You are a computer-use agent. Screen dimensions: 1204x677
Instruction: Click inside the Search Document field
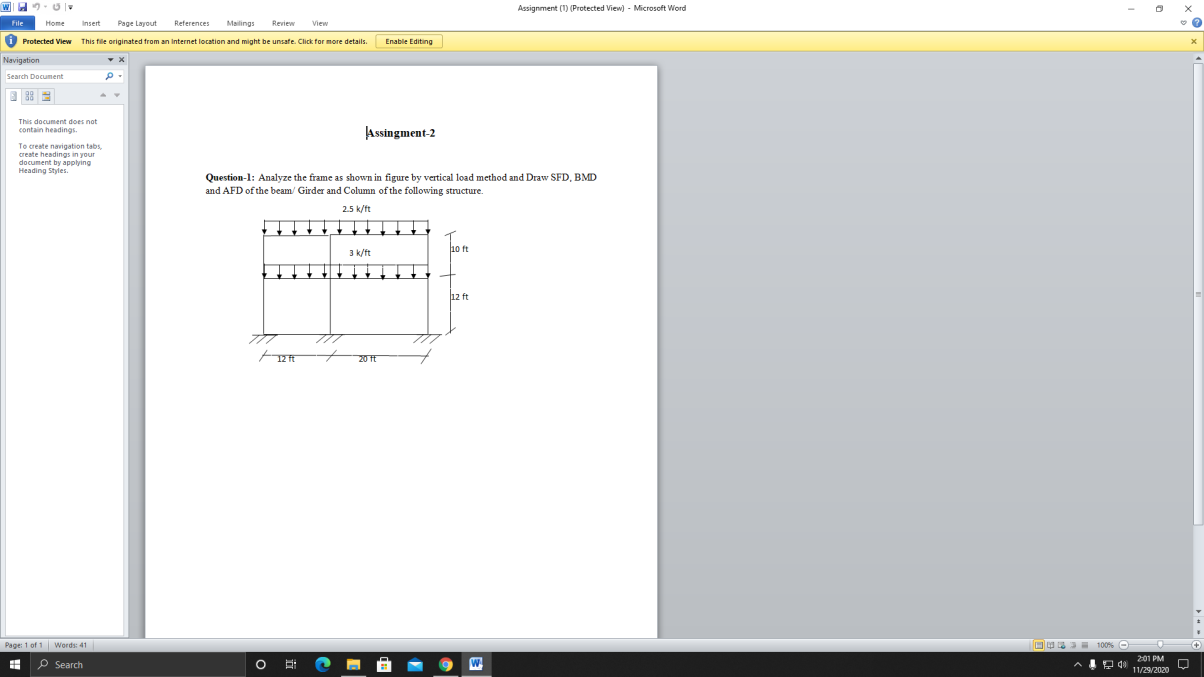pyautogui.click(x=55, y=76)
